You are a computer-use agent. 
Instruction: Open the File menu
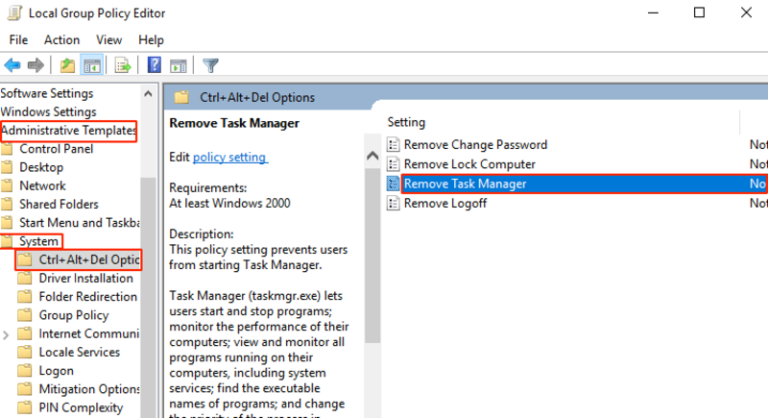pyautogui.click(x=19, y=40)
